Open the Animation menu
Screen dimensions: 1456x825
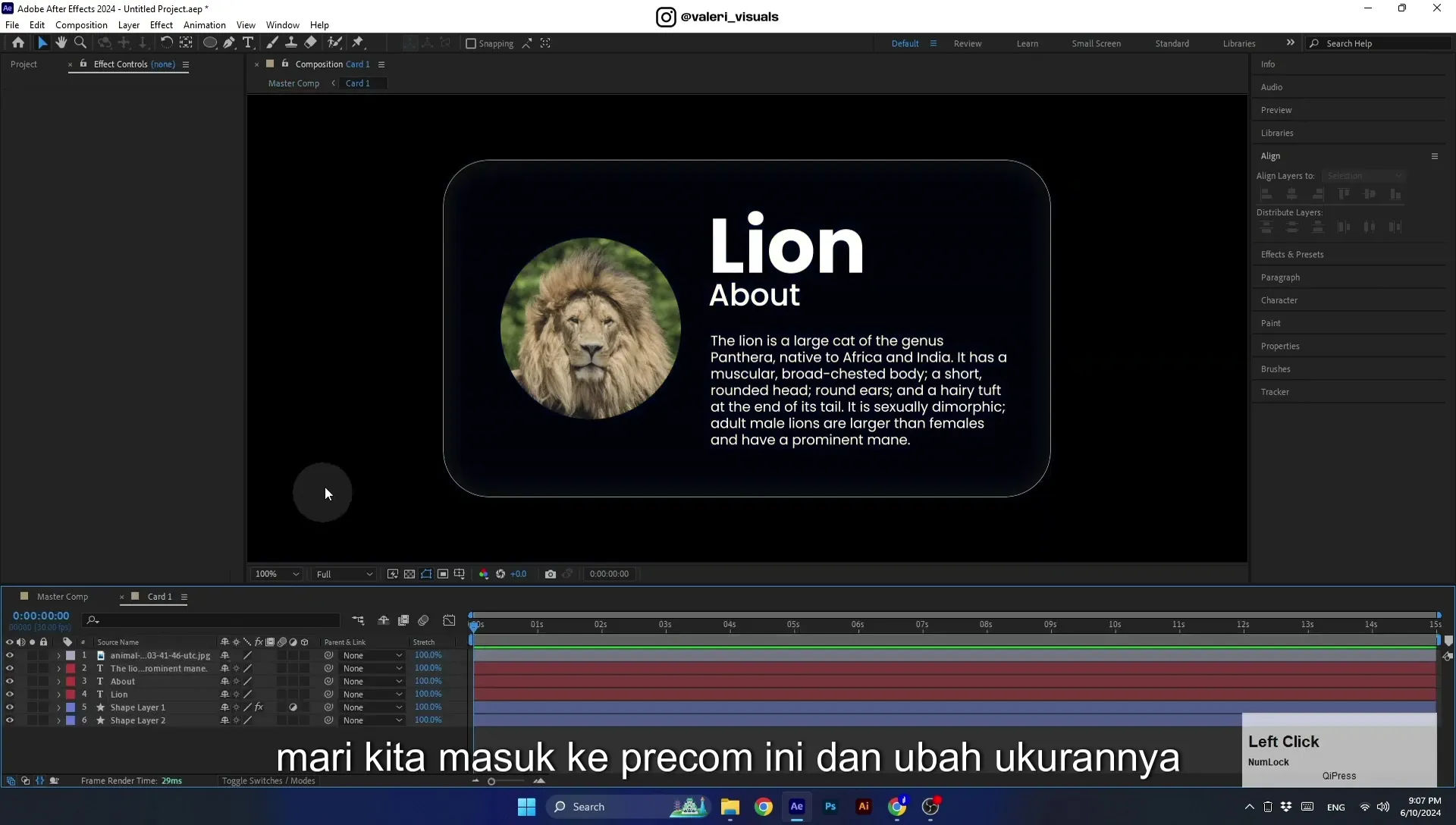pyautogui.click(x=205, y=25)
